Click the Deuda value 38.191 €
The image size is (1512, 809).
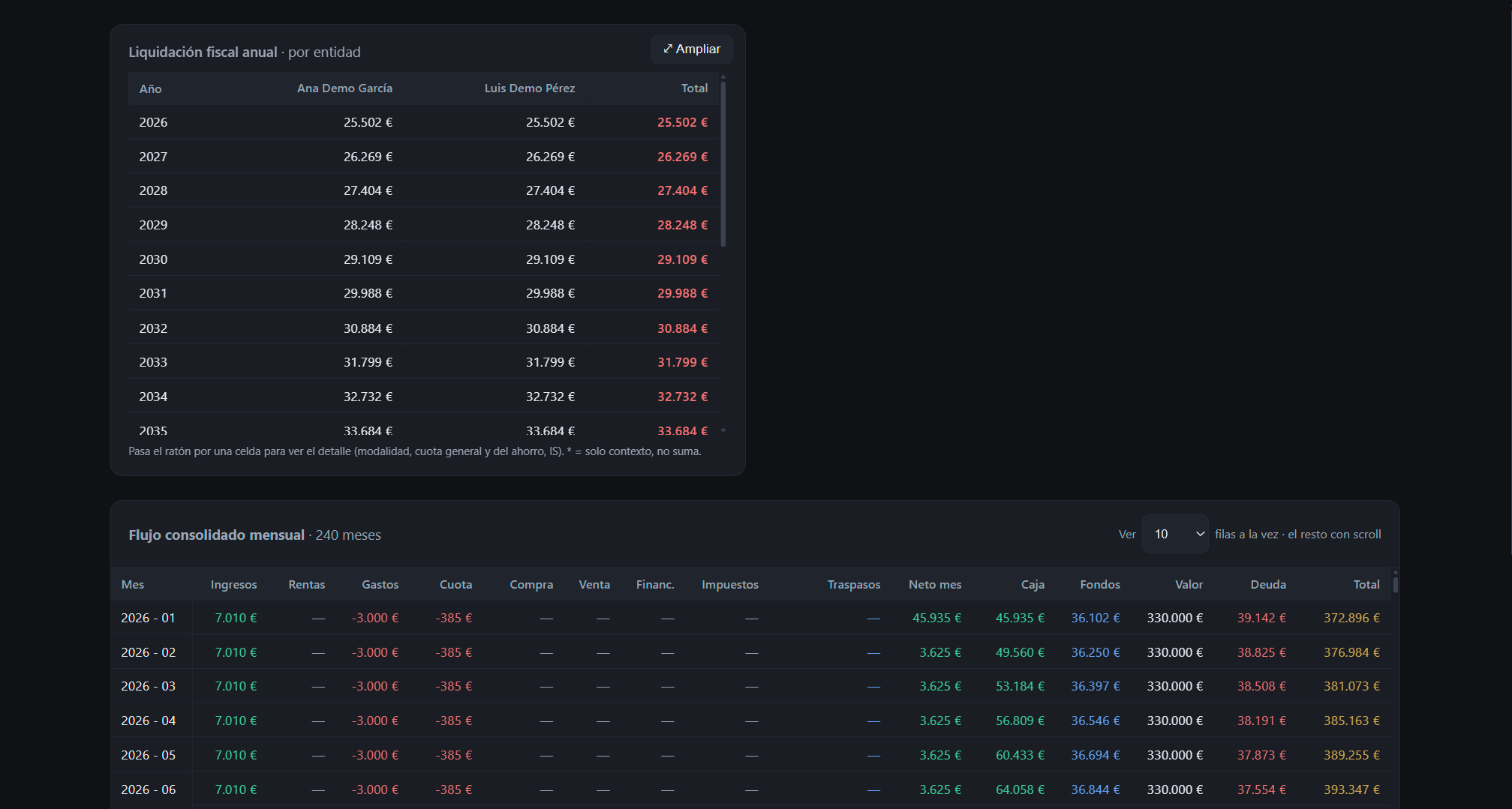1262,720
